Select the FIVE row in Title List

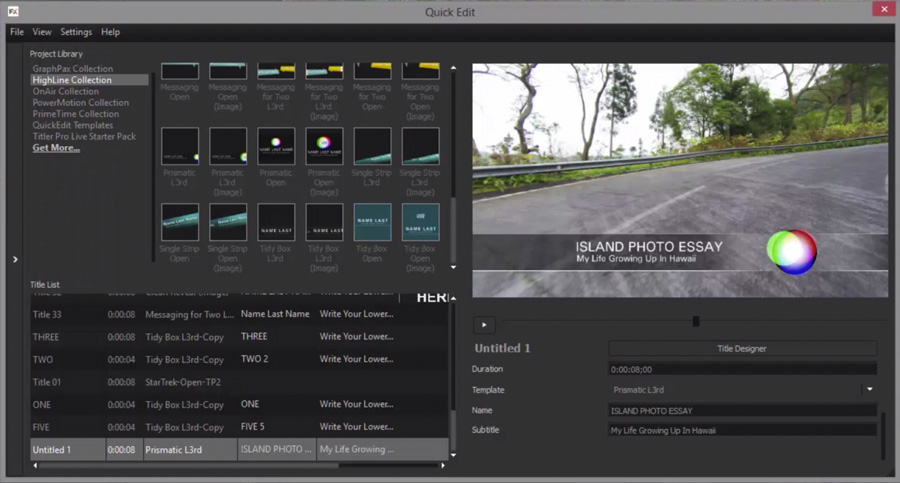pos(239,427)
